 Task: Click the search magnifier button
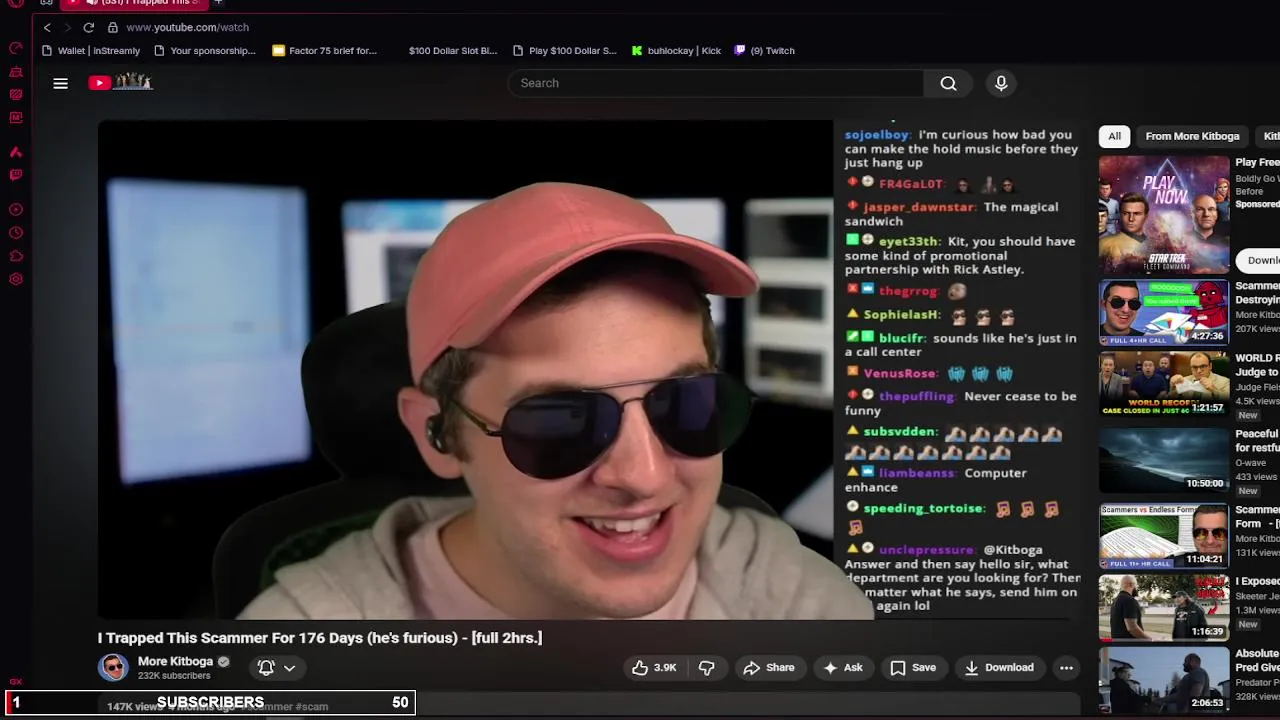tap(948, 83)
